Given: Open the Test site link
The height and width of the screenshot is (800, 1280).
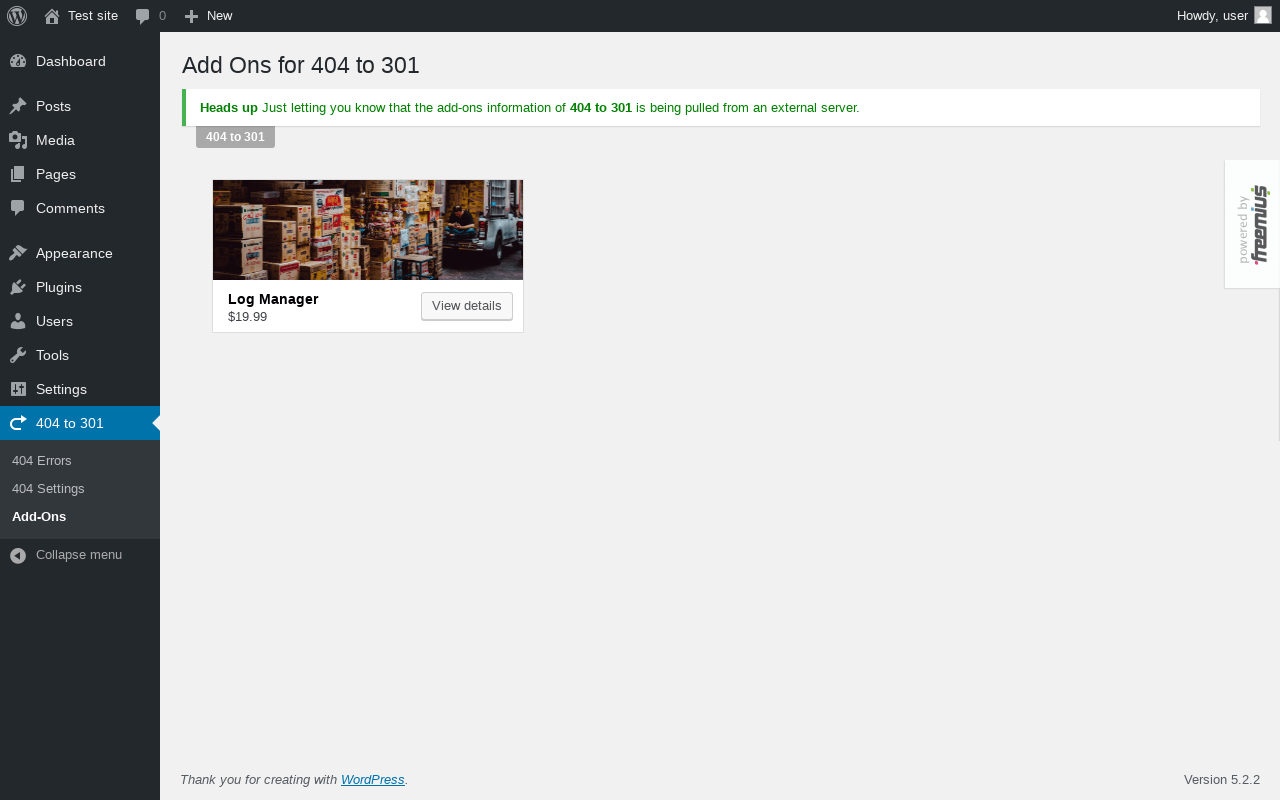Looking at the screenshot, I should (93, 16).
